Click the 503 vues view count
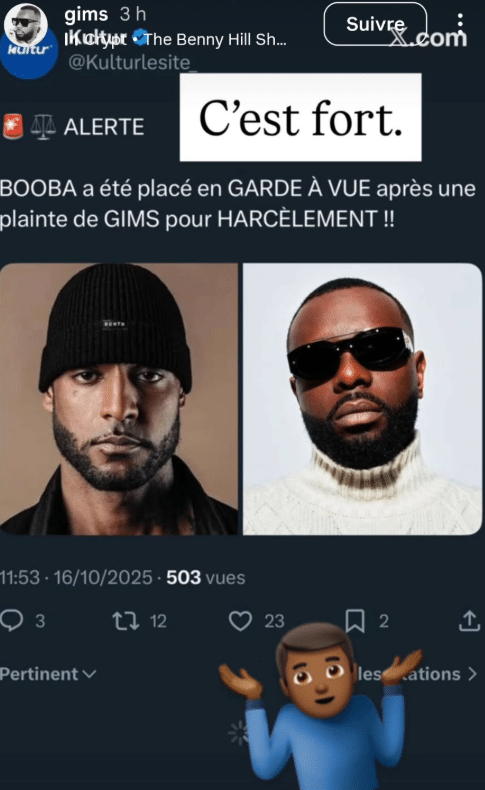 (x=205, y=577)
